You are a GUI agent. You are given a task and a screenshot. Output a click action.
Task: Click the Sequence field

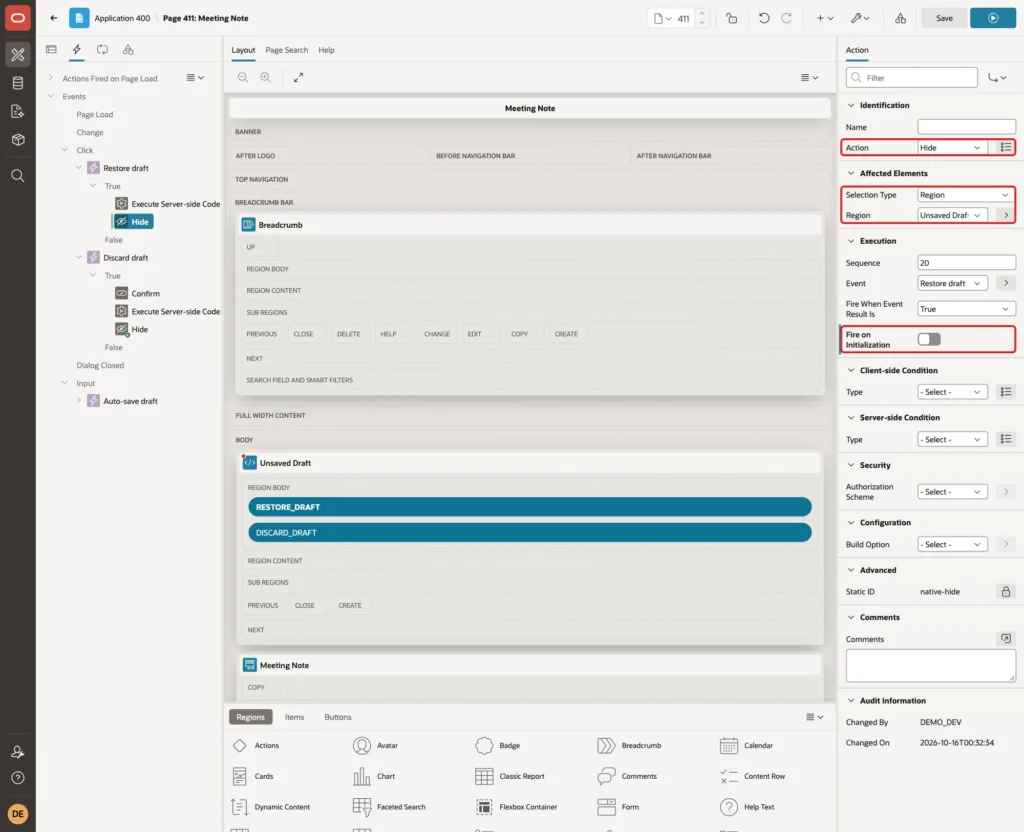[966, 263]
